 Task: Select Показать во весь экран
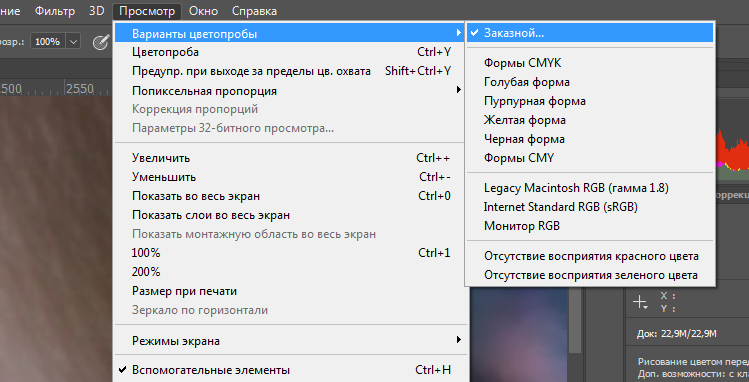tap(289, 196)
